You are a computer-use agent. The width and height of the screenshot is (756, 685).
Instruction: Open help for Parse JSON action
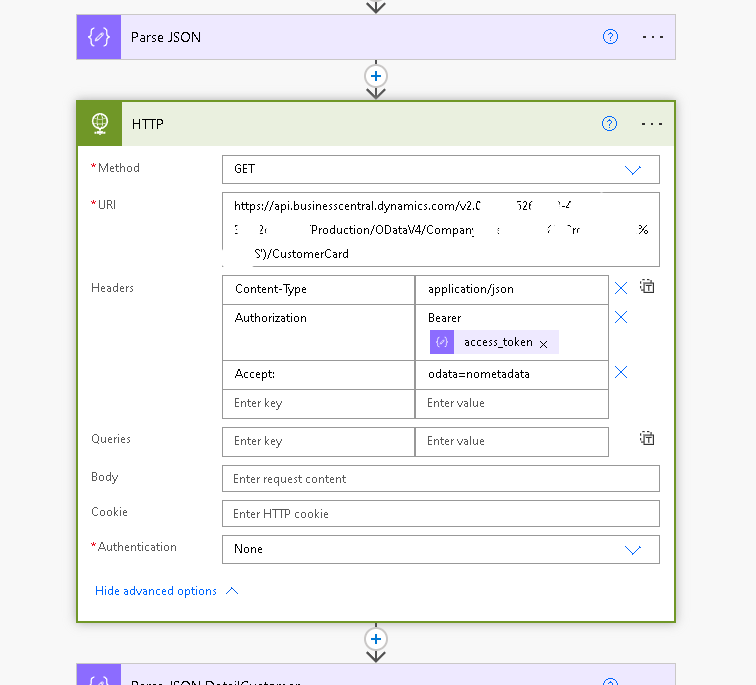[610, 37]
